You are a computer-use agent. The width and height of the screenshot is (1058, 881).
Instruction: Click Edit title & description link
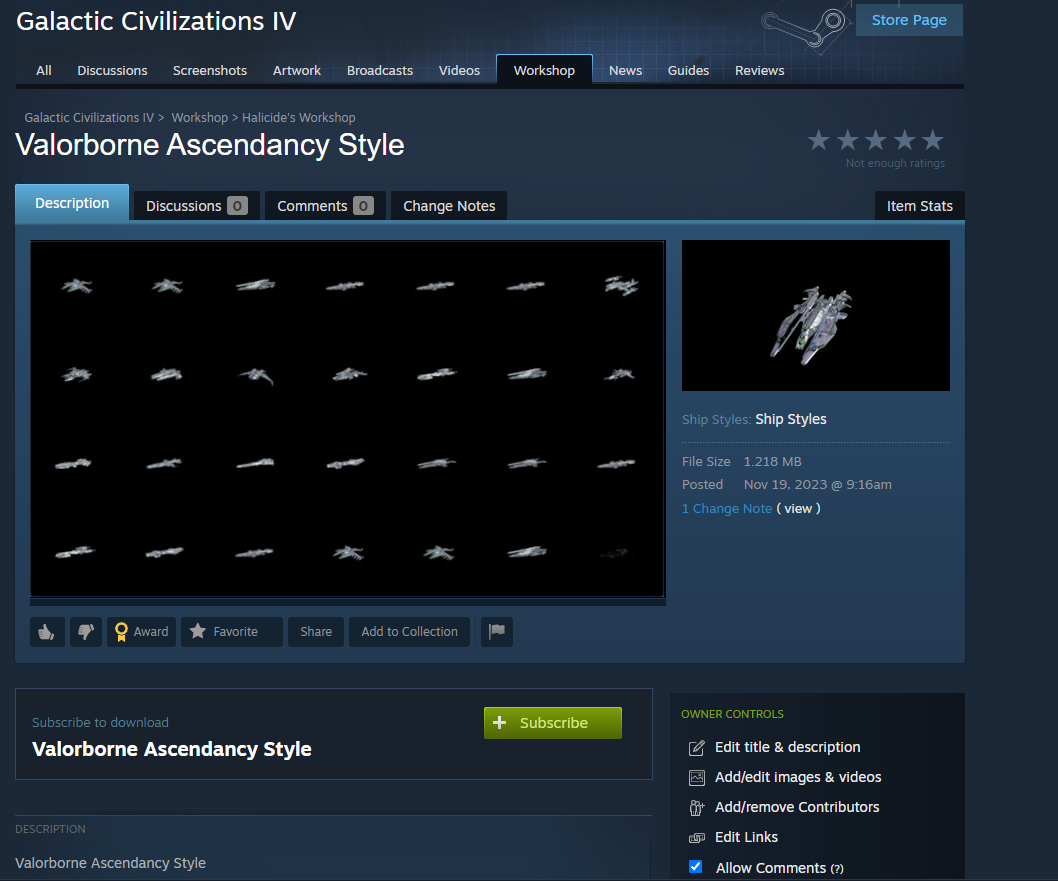pyautogui.click(x=787, y=747)
